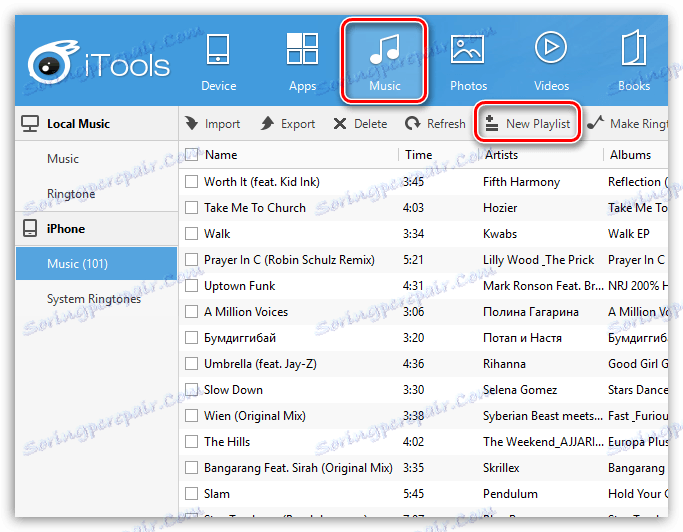Switch to the Videos tab label
683x532 pixels.
pyautogui.click(x=551, y=86)
